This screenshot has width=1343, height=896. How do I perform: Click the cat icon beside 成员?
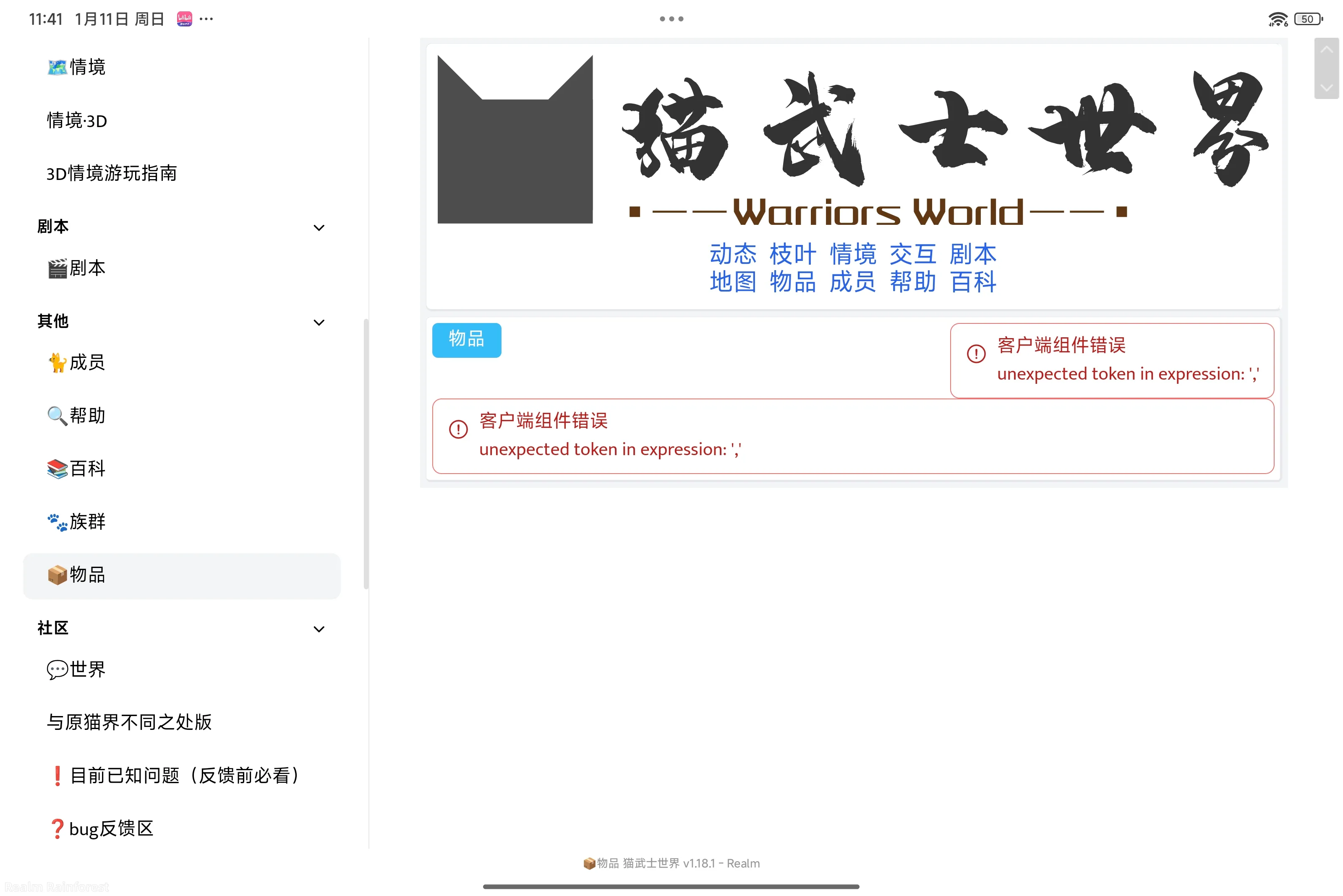[57, 363]
